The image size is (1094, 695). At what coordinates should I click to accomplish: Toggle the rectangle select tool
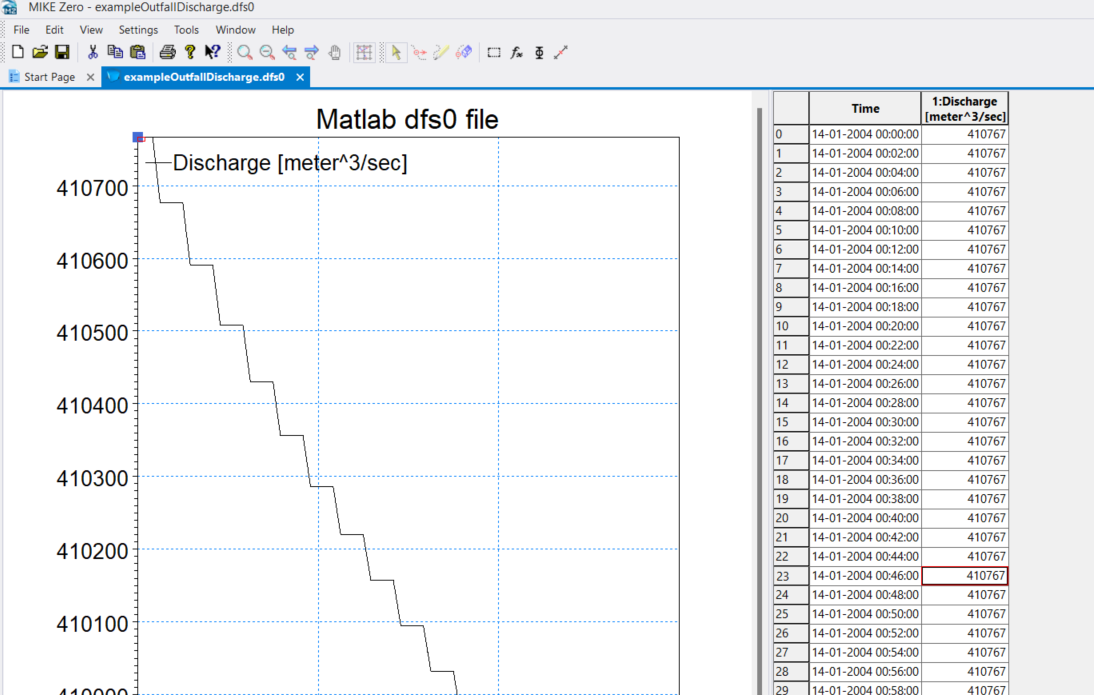tap(493, 52)
